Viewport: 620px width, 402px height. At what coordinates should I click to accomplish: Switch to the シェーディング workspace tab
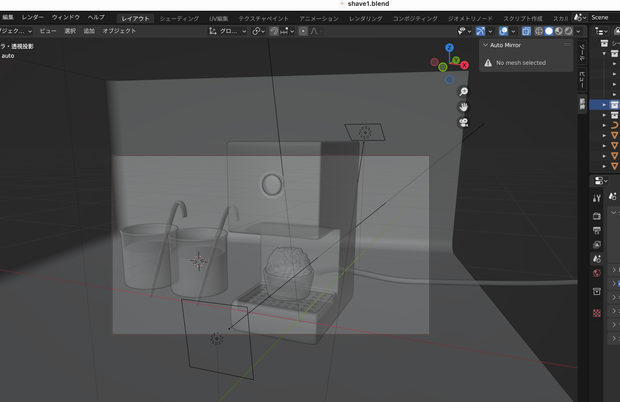click(x=179, y=19)
